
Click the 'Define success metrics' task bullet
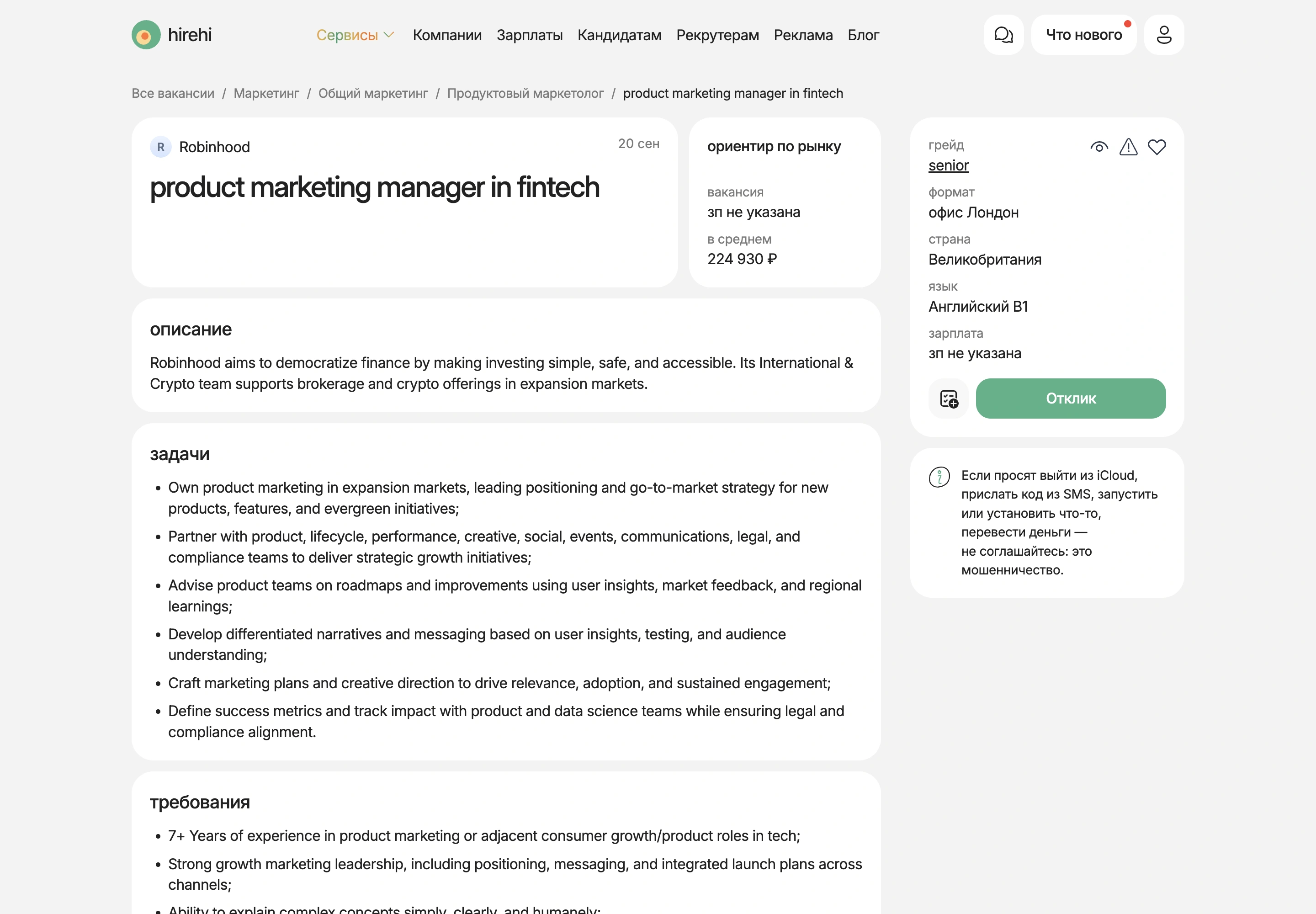click(x=506, y=722)
